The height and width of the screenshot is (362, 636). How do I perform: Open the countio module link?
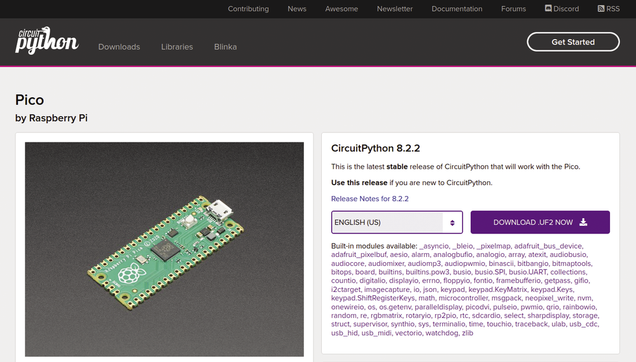click(x=343, y=280)
